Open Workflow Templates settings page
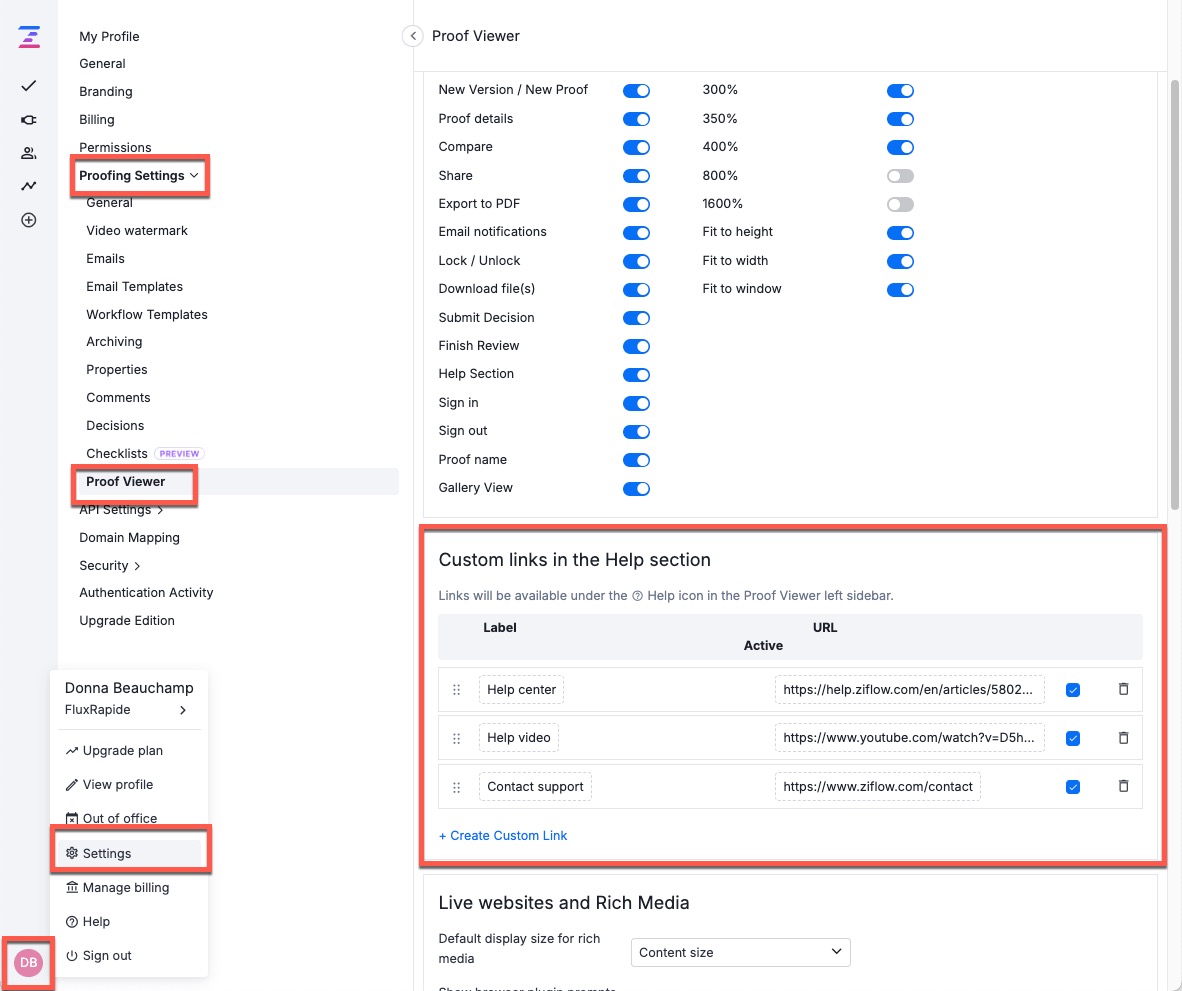The height and width of the screenshot is (991, 1182). 147,314
